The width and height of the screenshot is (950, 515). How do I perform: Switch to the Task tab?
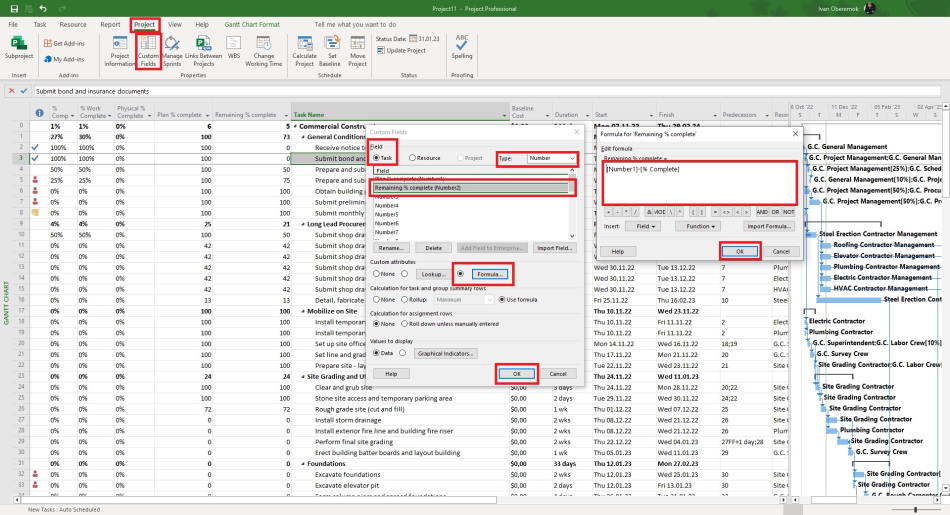click(x=40, y=24)
